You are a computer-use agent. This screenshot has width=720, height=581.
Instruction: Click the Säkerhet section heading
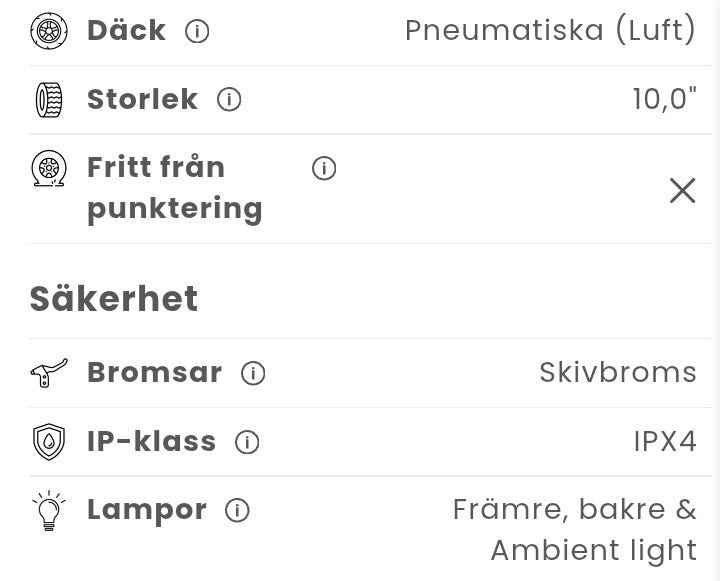coord(114,299)
